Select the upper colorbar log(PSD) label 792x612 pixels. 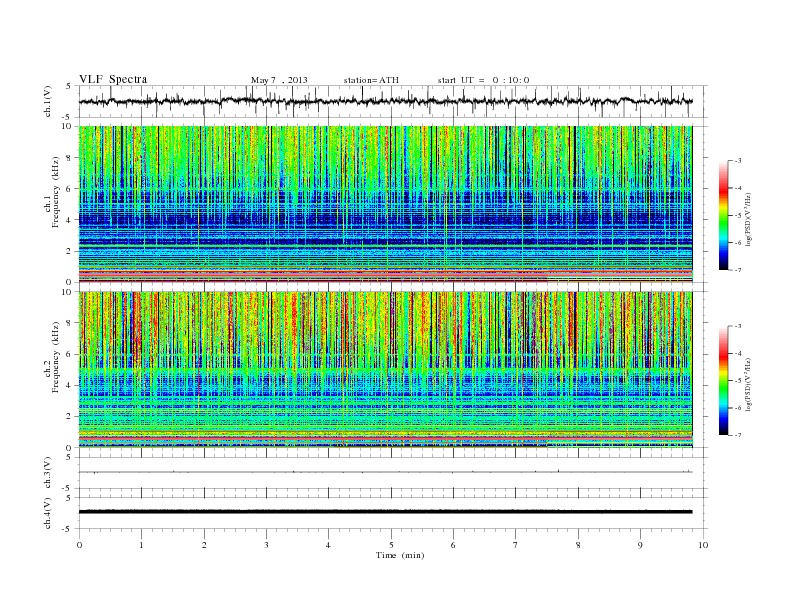click(749, 219)
